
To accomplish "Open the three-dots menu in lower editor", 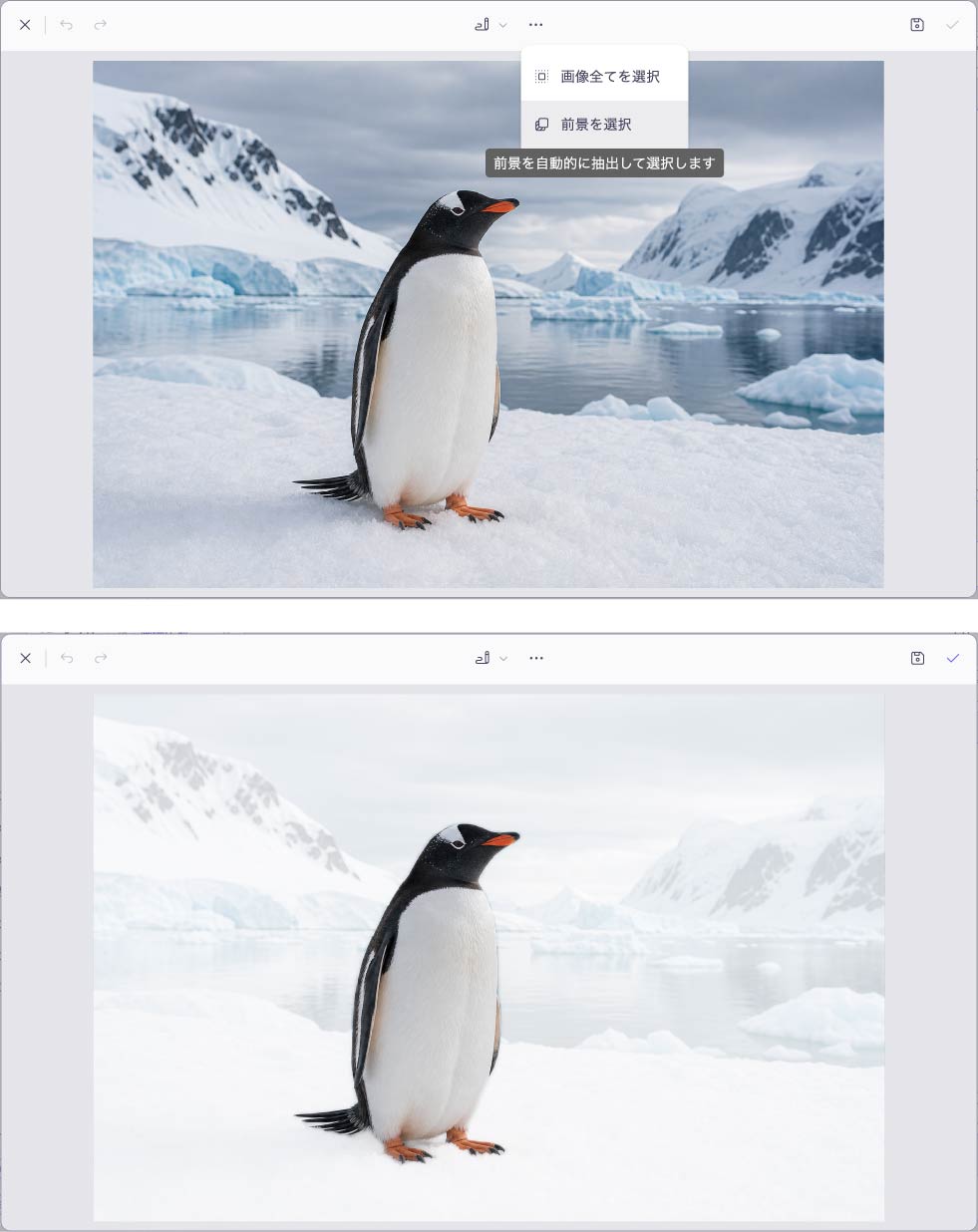I will click(536, 658).
